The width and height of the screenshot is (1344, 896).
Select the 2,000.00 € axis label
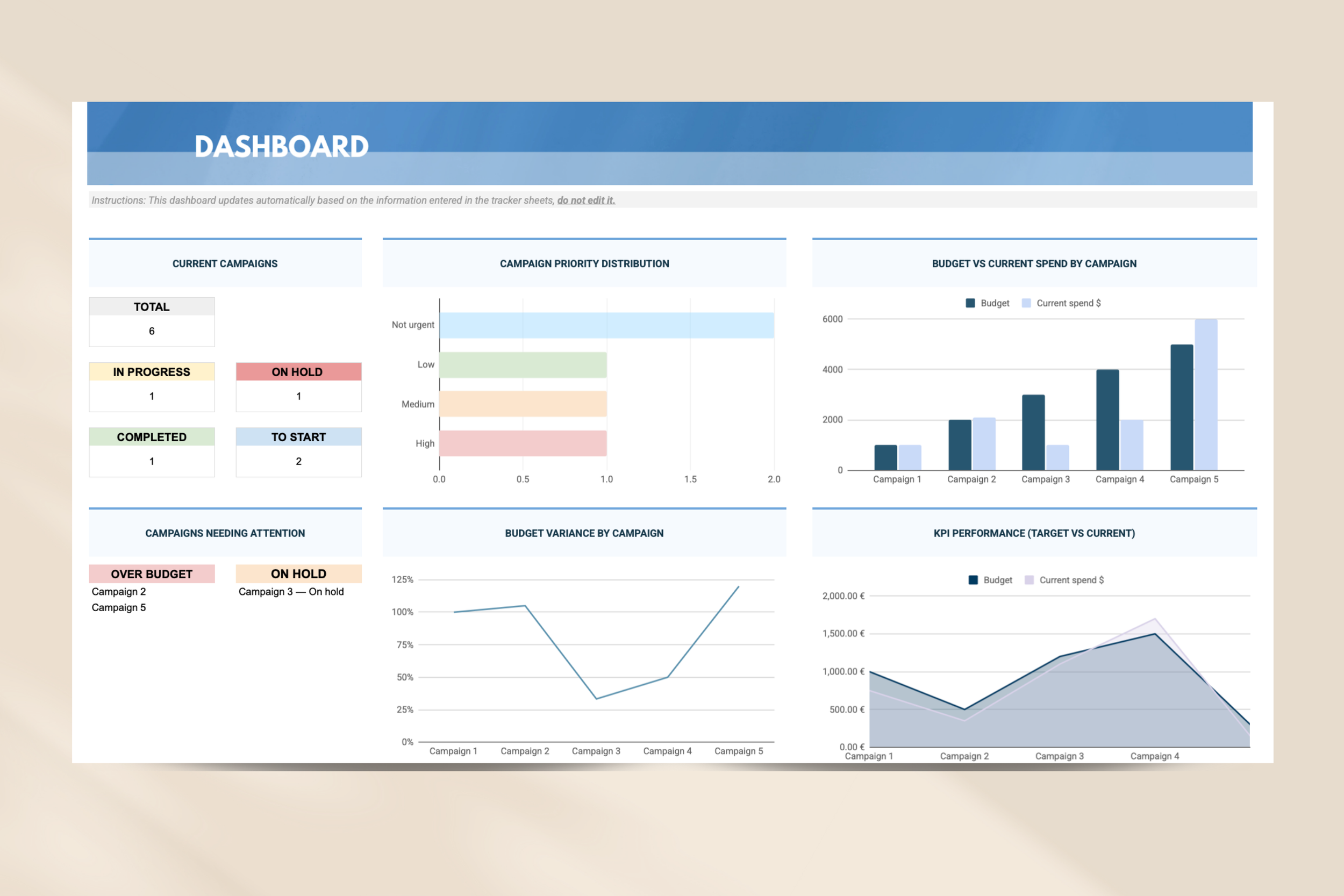[843, 596]
